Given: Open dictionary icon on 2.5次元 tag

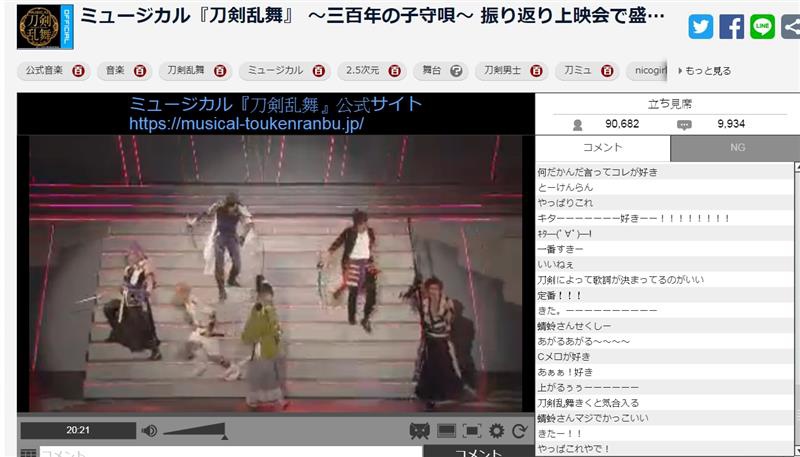Looking at the screenshot, I should tap(394, 71).
